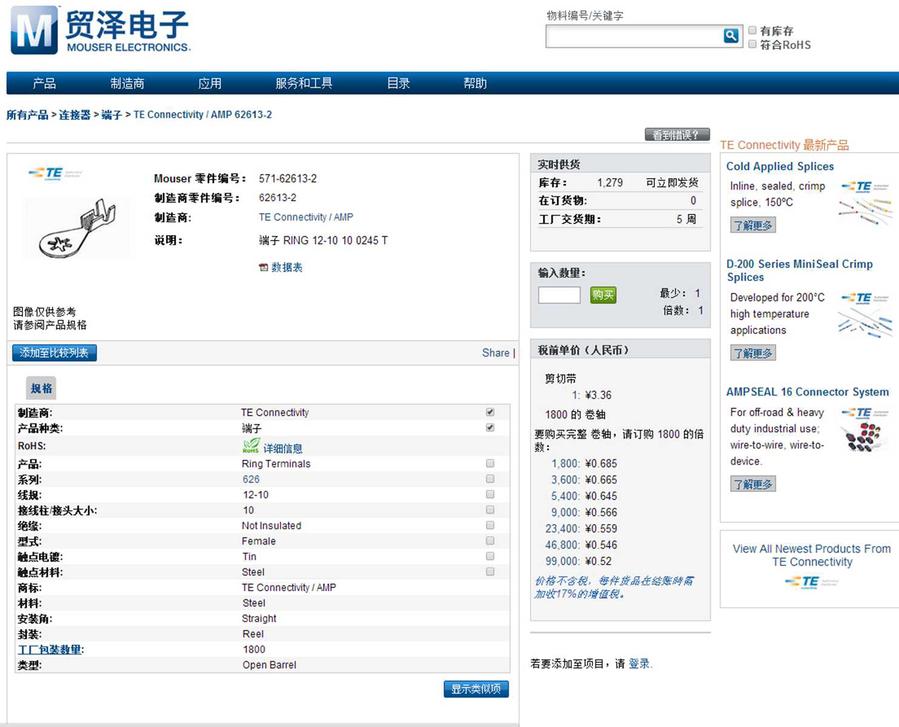899x727 pixels.
Task: Click the 3,600 price break quantity
Action: point(565,479)
